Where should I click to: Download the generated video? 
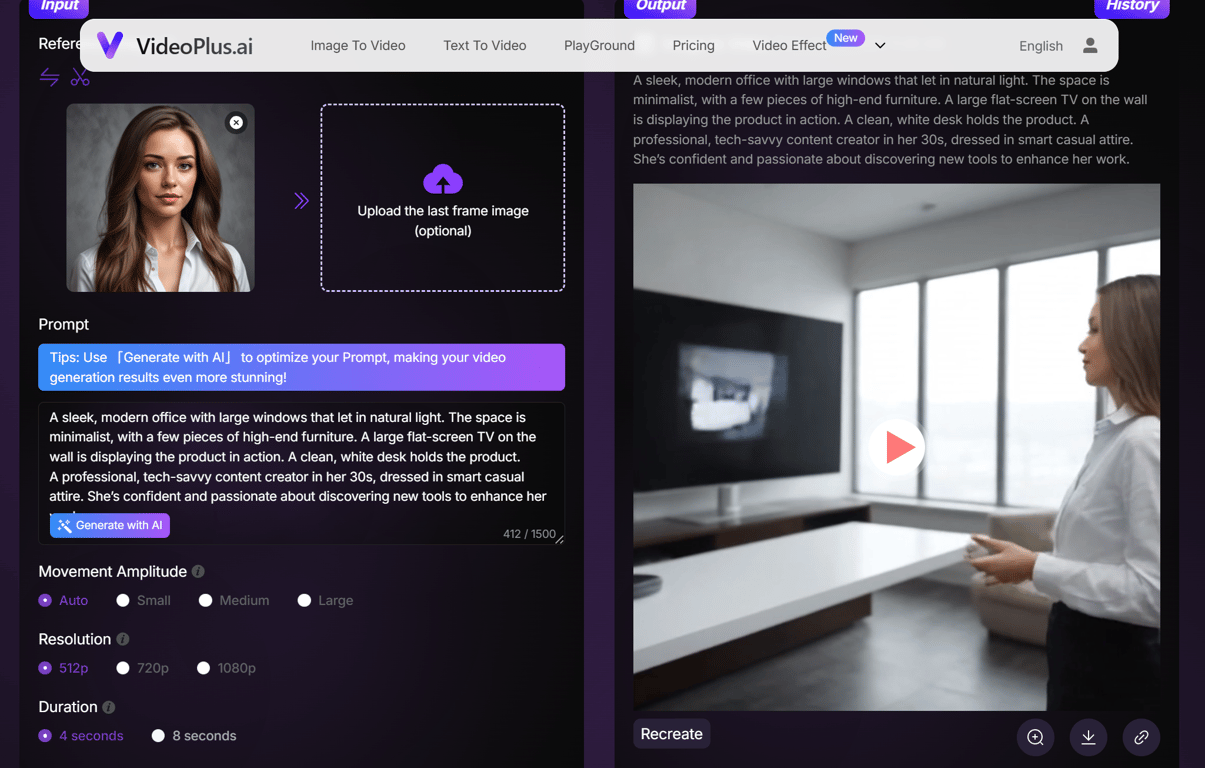[1088, 737]
